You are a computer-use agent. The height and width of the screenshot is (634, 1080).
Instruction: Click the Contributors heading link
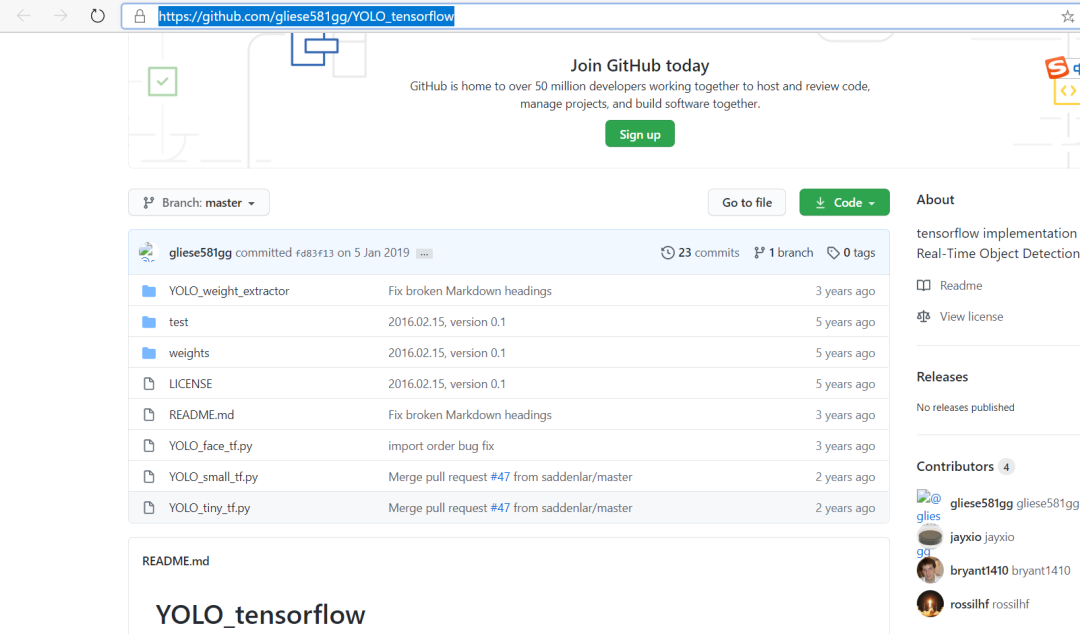point(955,467)
